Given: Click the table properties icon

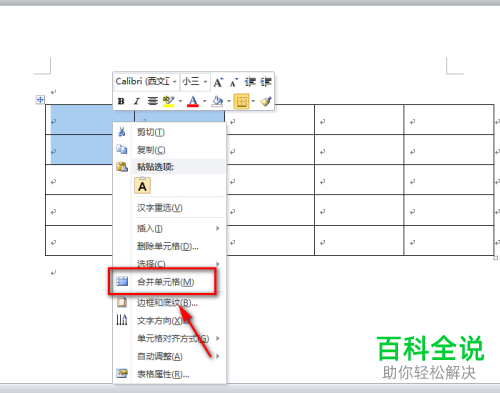Looking at the screenshot, I should 122,373.
